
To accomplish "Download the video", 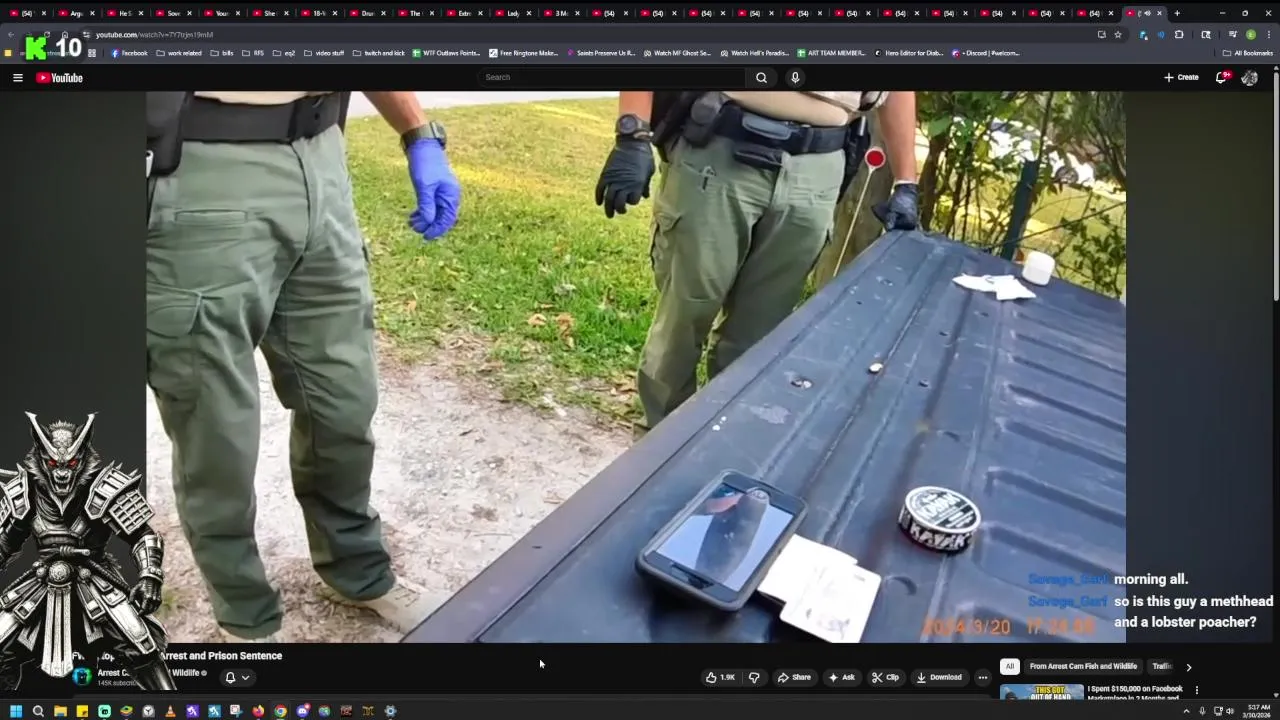I will tap(939, 677).
